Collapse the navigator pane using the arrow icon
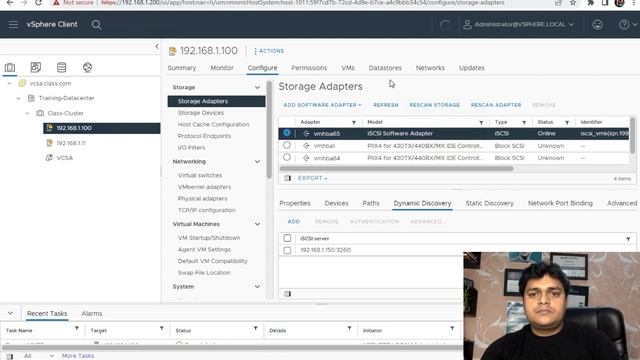This screenshot has width=640, height=360. pyautogui.click(x=157, y=47)
